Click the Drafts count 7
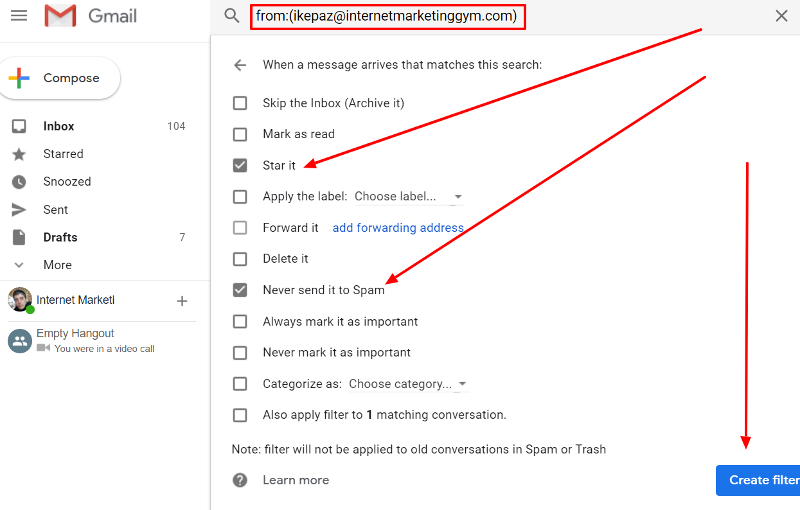Viewport: 800px width, 510px height. coord(182,237)
